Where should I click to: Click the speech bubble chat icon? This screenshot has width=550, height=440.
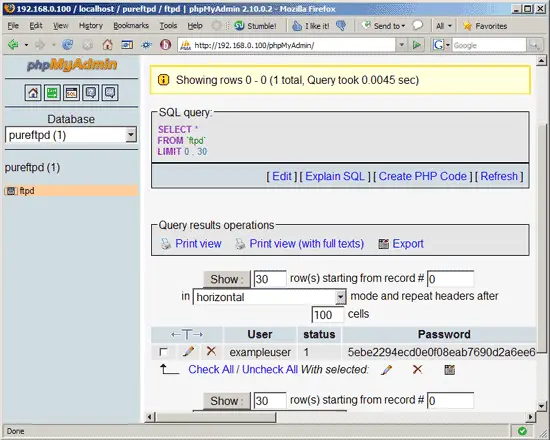(417, 25)
